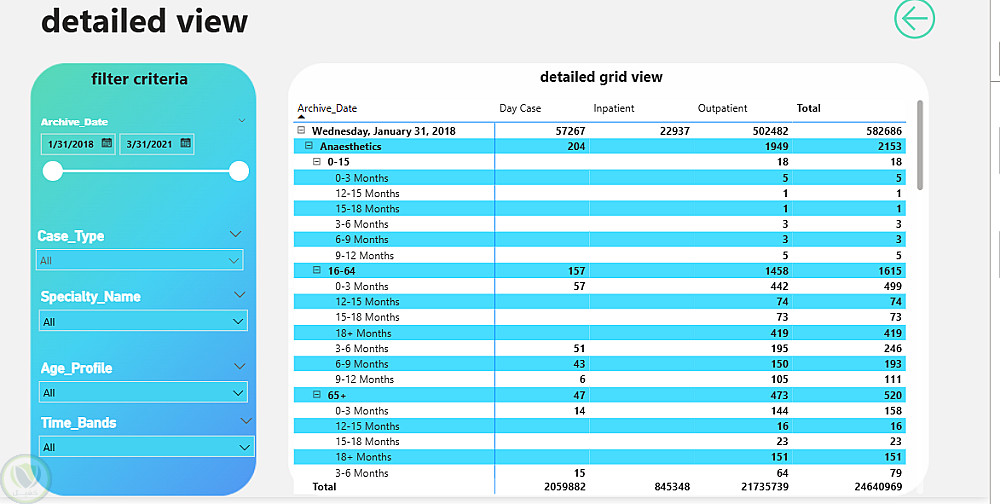Collapse the Anaesthetics group

[x=309, y=146]
